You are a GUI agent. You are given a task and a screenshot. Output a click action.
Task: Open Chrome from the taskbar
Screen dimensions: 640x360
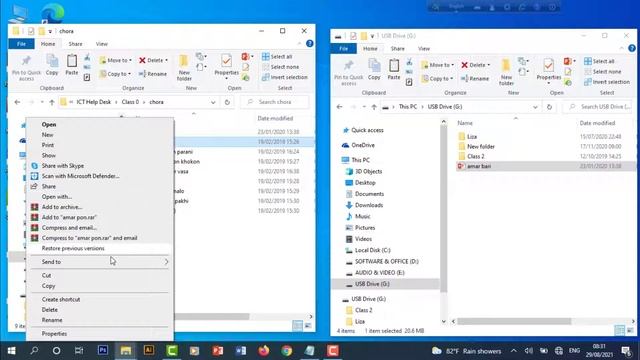coord(287,350)
